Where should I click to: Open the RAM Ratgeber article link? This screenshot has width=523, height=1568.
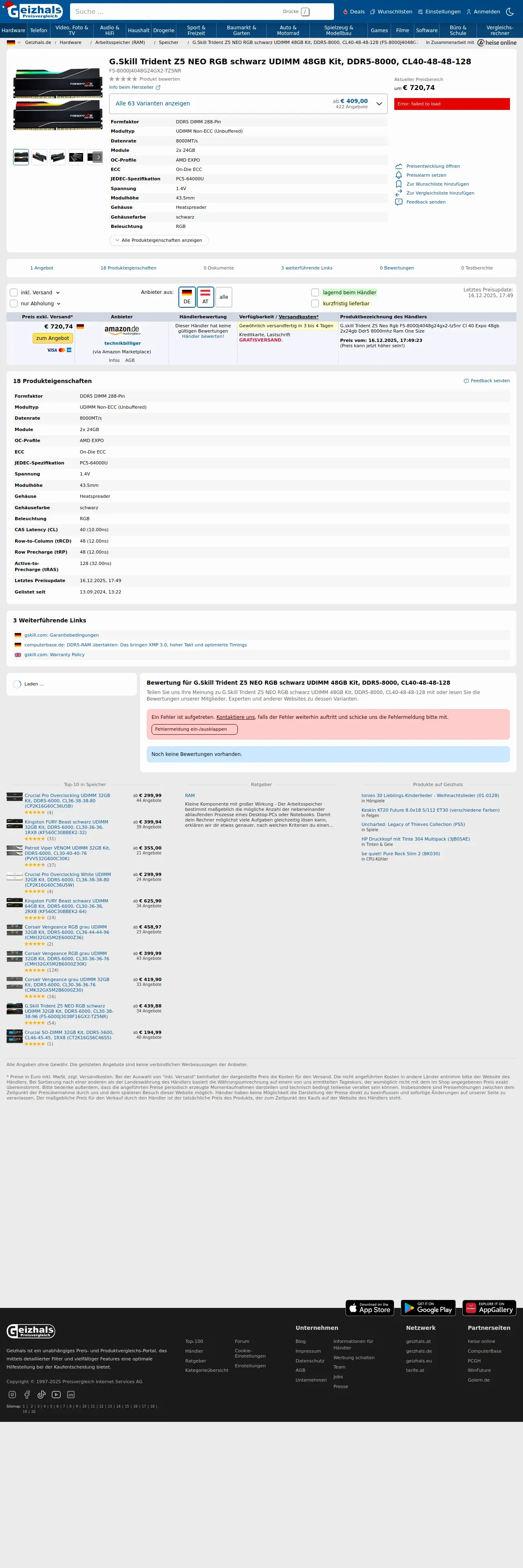[x=190, y=795]
